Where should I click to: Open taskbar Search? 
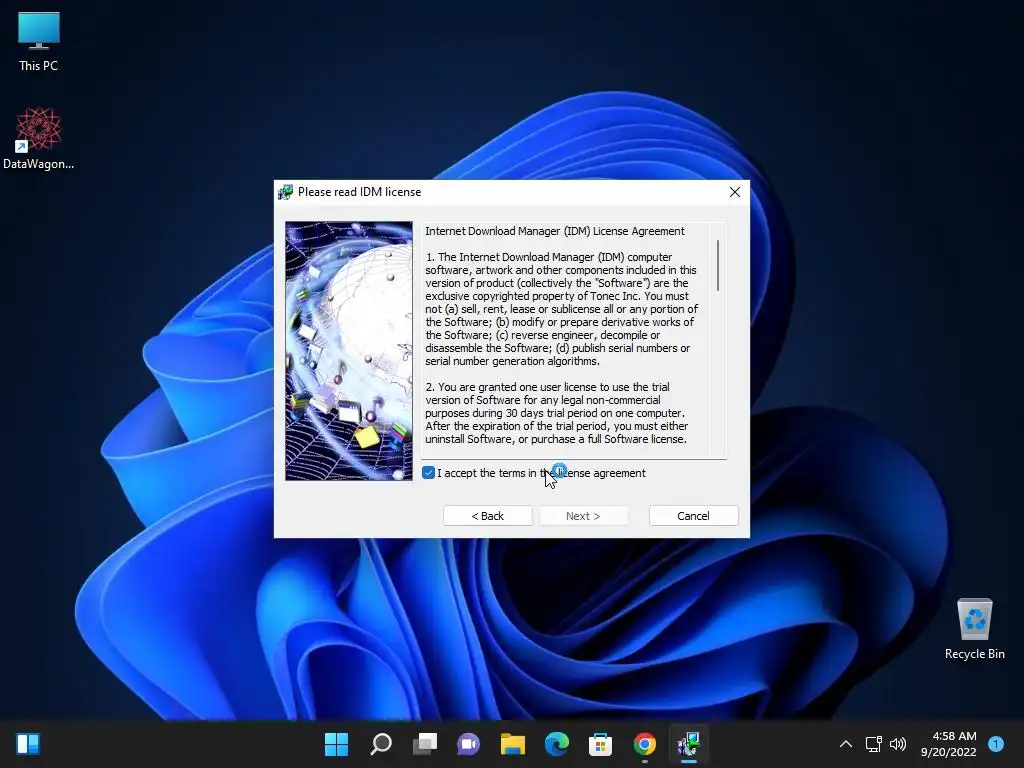click(381, 744)
